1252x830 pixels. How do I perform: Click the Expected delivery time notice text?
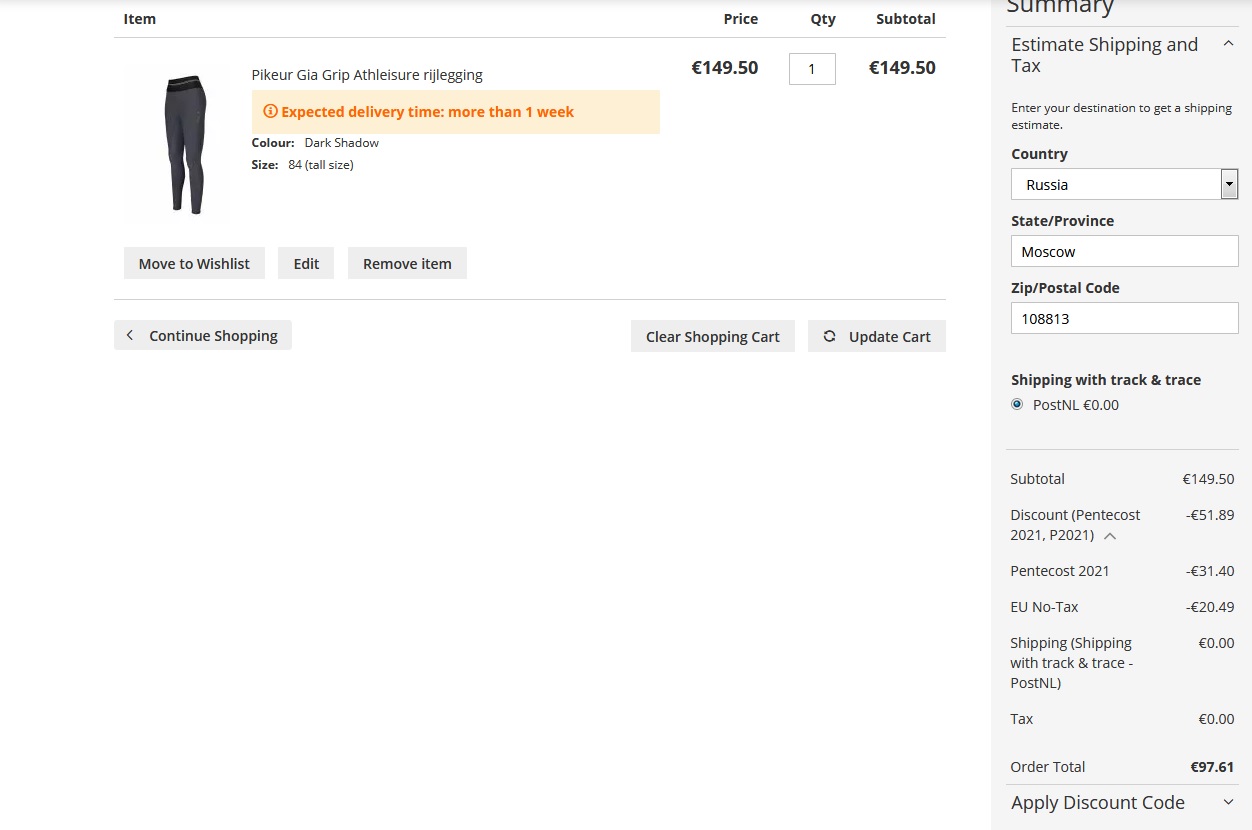(x=427, y=112)
